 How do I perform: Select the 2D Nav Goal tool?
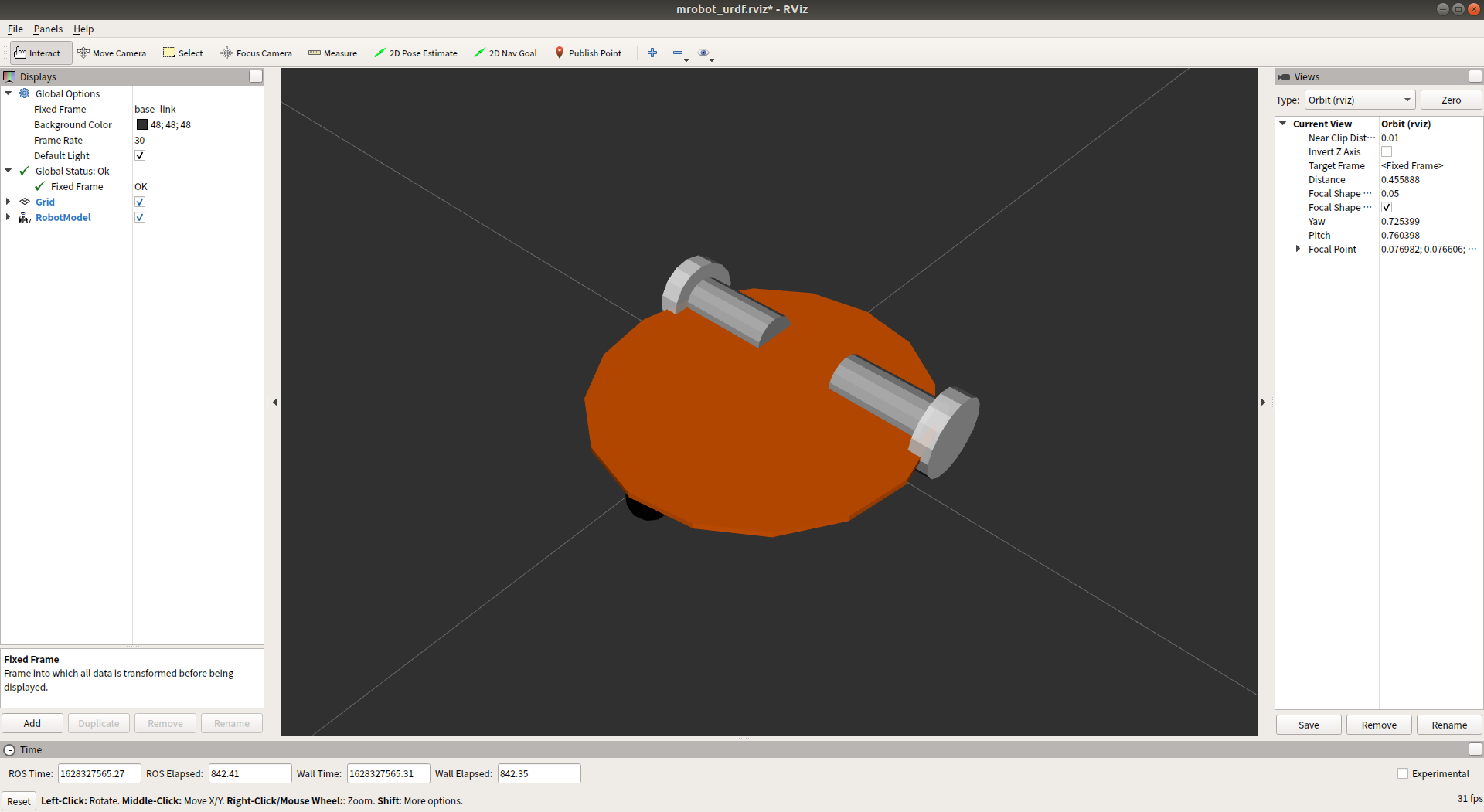click(505, 53)
